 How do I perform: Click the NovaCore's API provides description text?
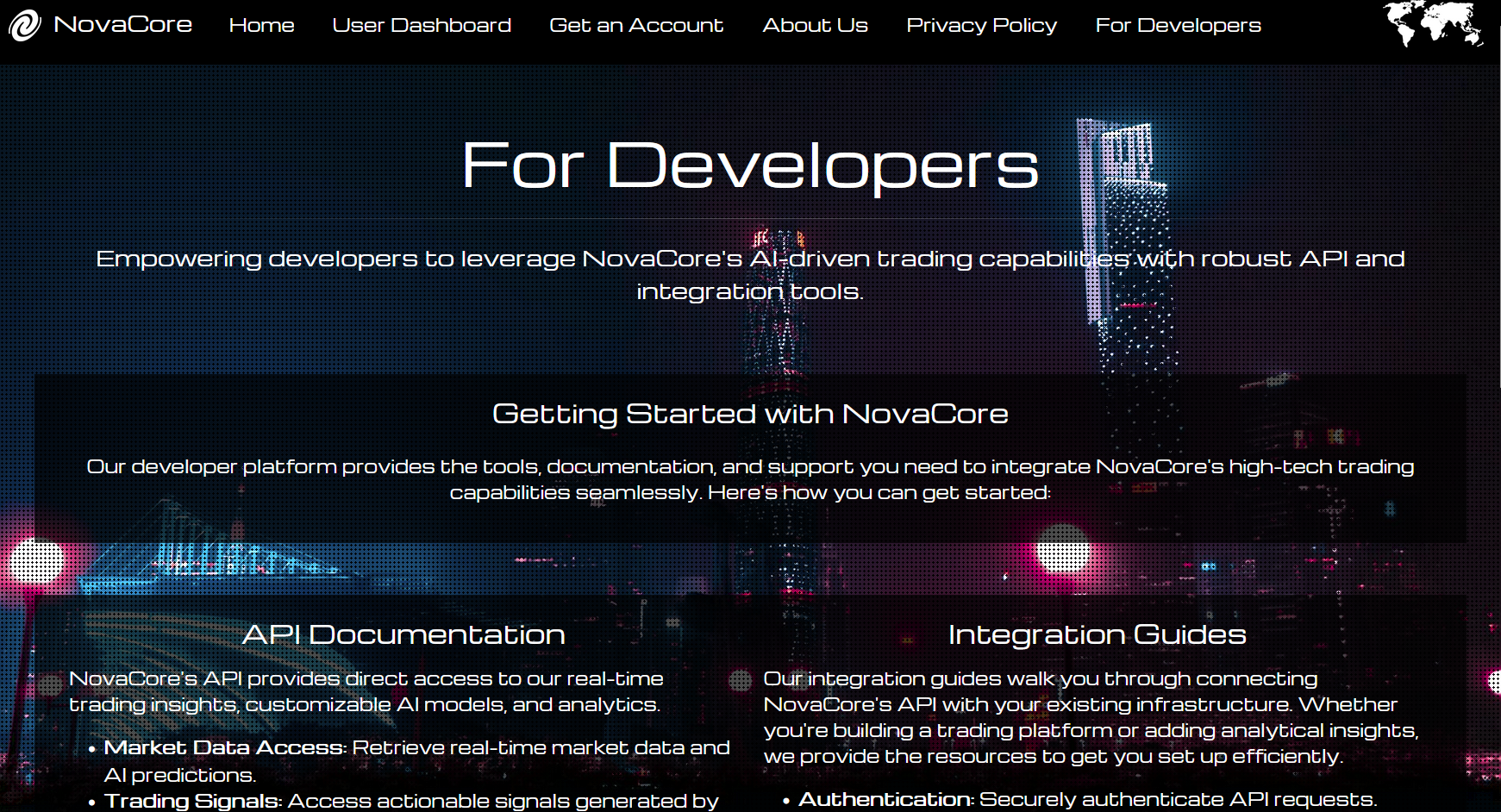[x=366, y=691]
